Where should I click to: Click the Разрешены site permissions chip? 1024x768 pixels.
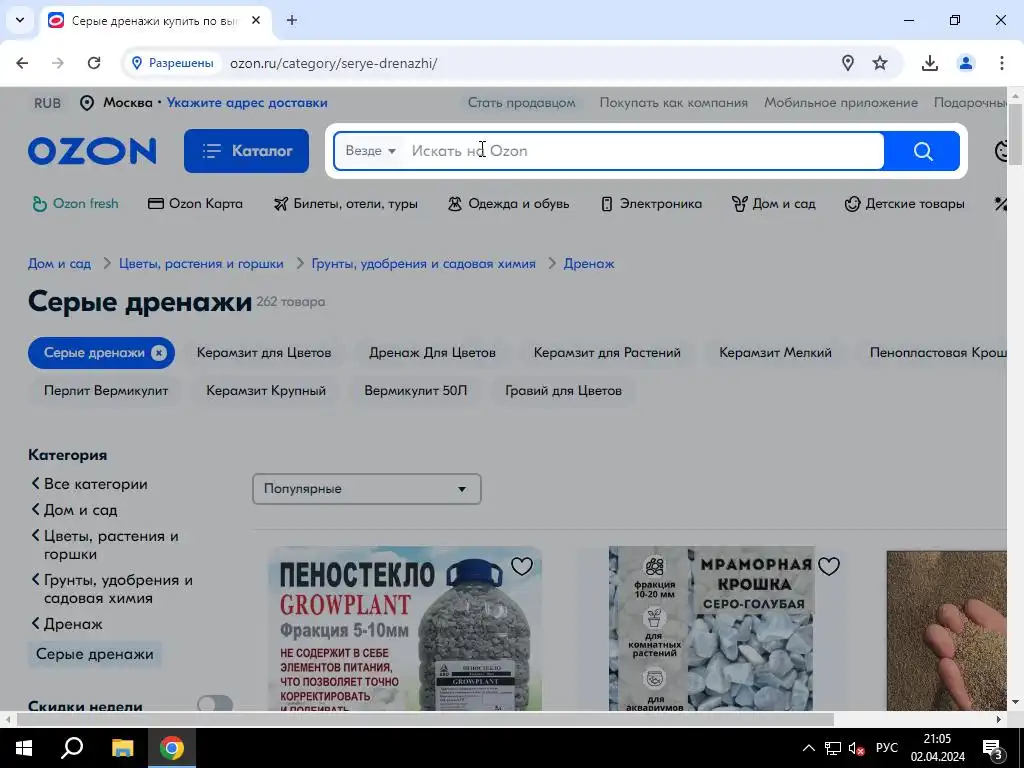(172, 63)
